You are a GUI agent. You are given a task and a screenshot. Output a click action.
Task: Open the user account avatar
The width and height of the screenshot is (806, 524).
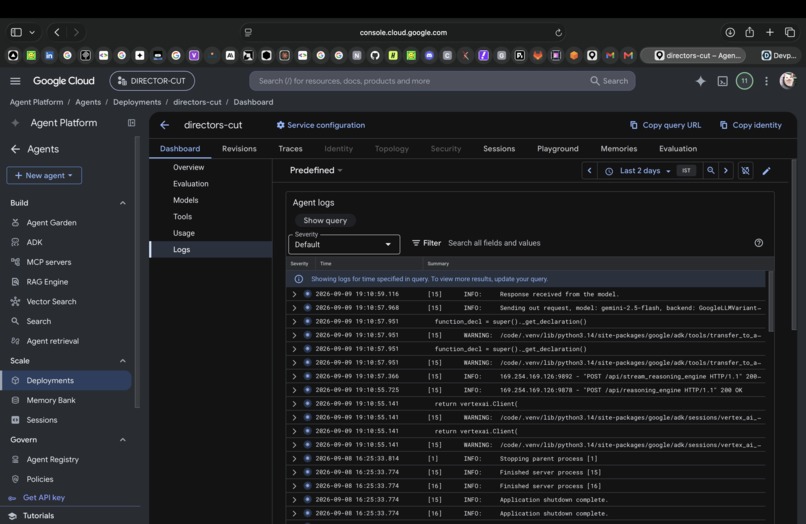tap(787, 80)
